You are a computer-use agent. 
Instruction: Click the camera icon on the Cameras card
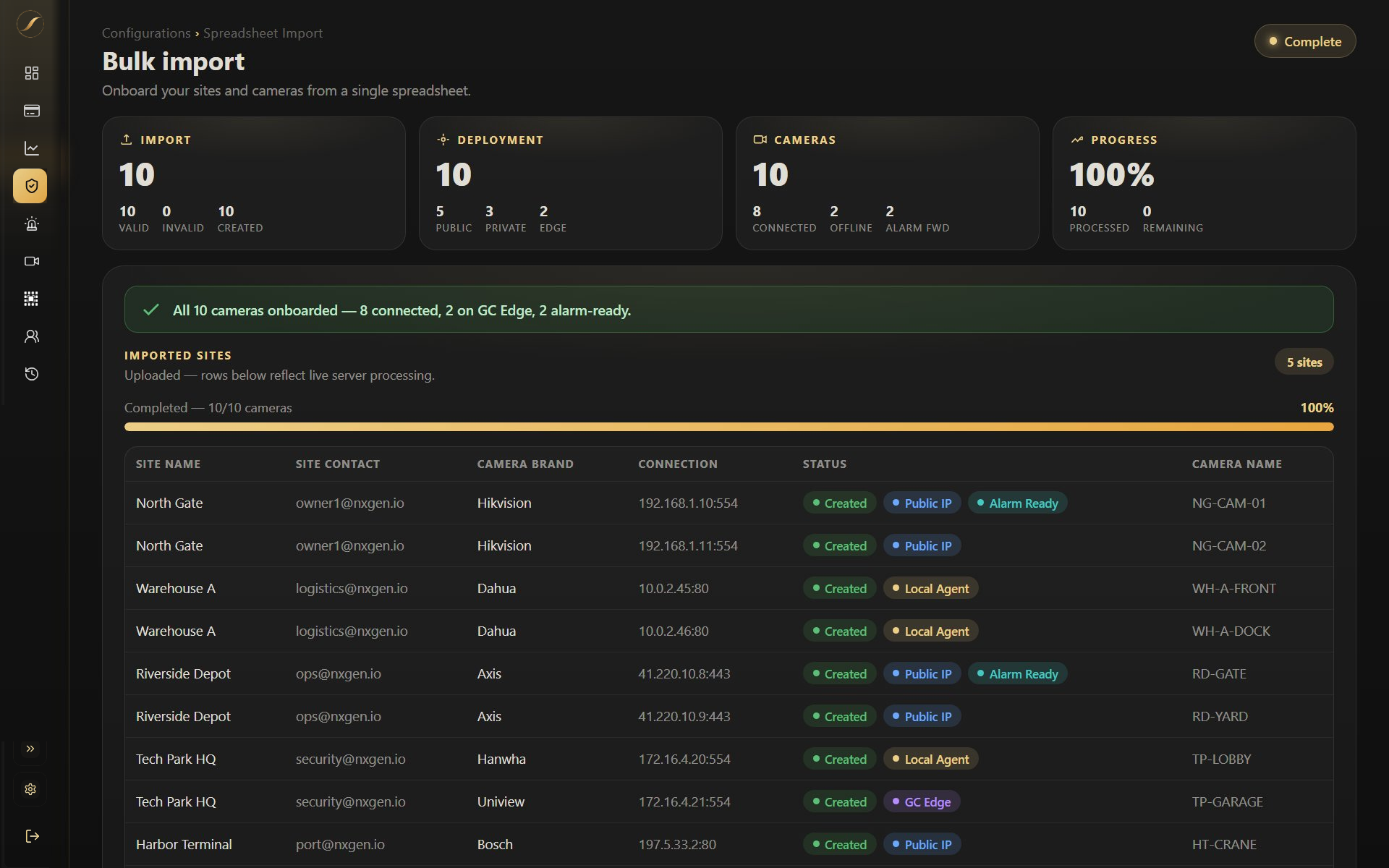(760, 140)
